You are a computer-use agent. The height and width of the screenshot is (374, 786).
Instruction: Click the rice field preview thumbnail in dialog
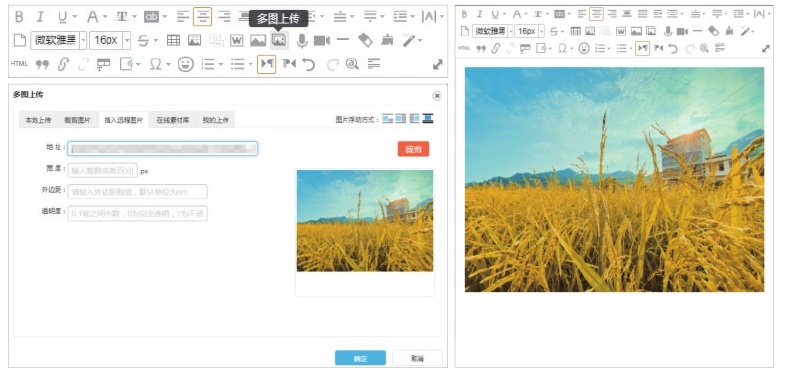pos(365,221)
